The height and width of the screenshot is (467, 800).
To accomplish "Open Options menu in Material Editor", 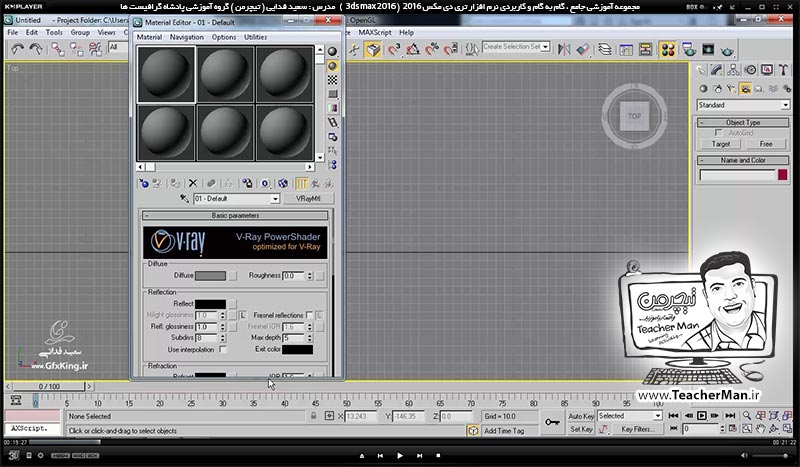I will pyautogui.click(x=224, y=37).
